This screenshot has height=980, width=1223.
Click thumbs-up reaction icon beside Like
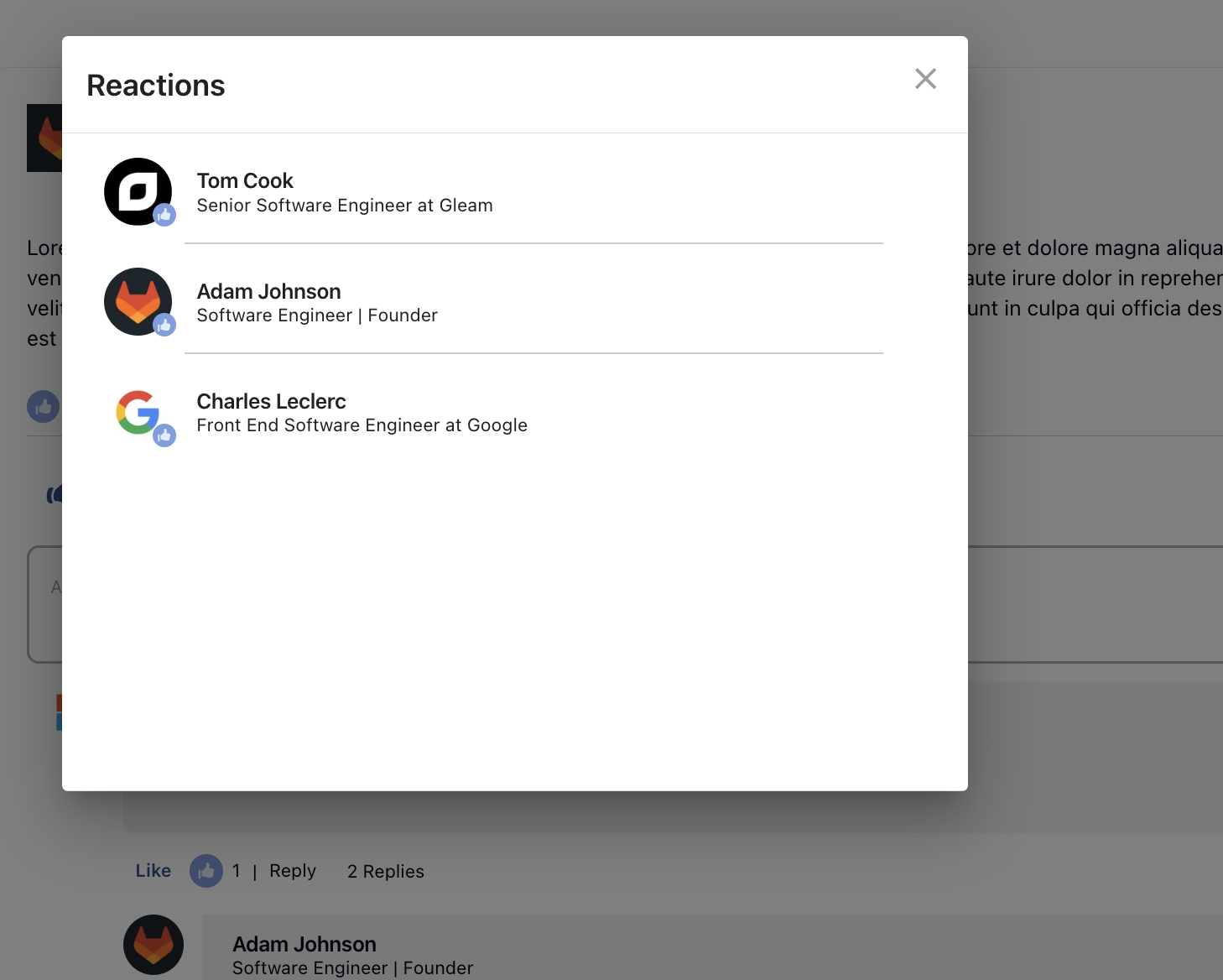click(206, 871)
